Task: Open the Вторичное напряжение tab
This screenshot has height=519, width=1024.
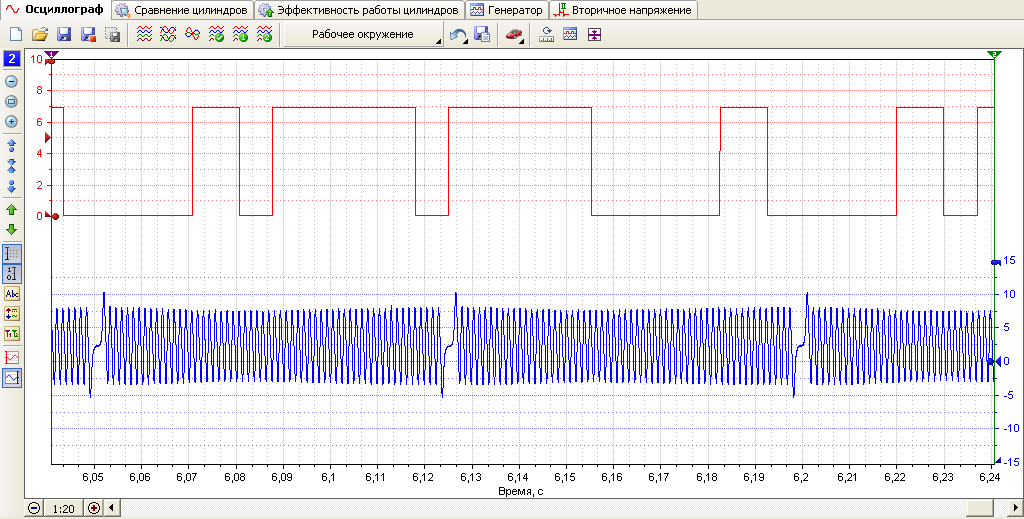Action: (x=624, y=10)
